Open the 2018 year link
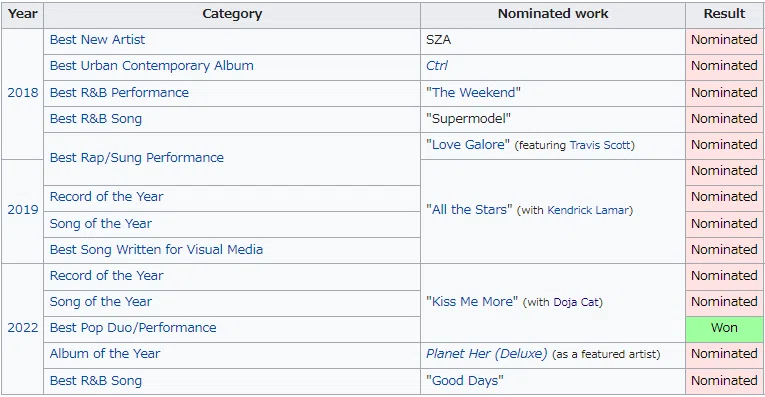The width and height of the screenshot is (765, 397). (22, 93)
